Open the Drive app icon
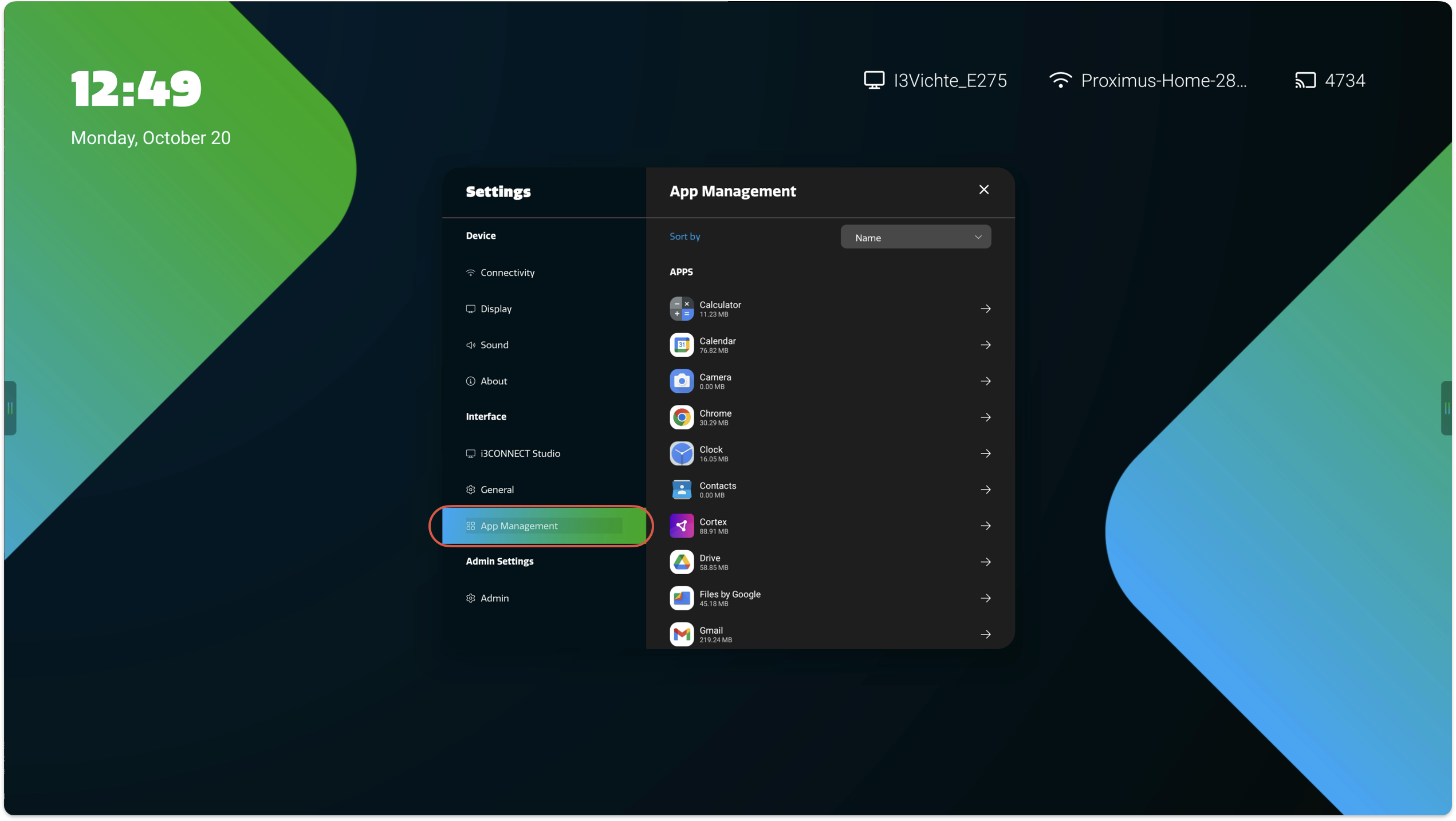 (x=681, y=562)
